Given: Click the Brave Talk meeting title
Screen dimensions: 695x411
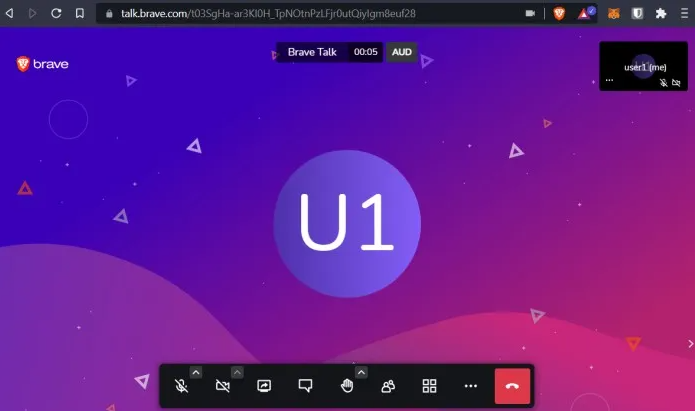Looking at the screenshot, I should tap(312, 52).
